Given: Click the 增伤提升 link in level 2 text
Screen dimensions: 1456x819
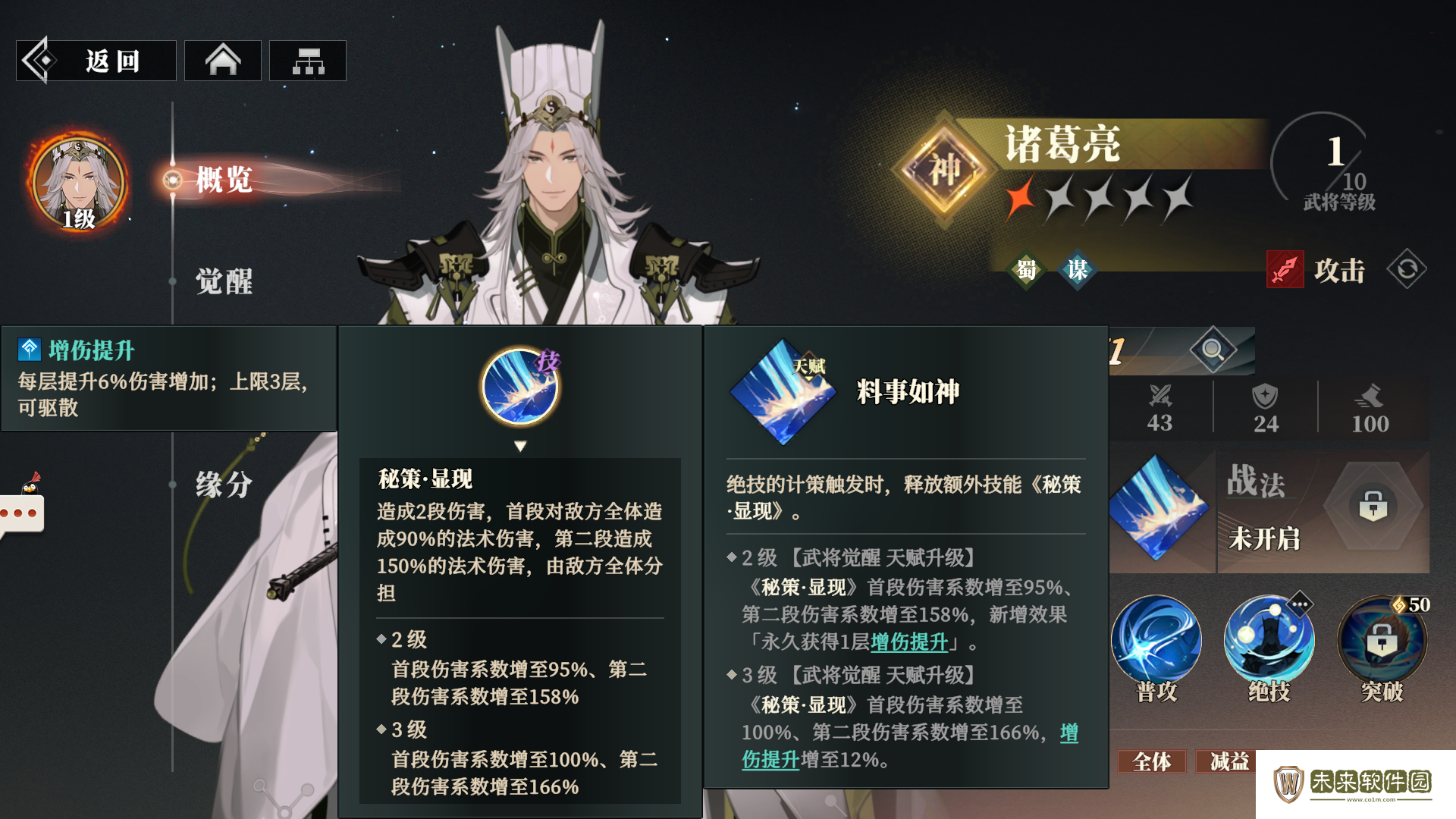Looking at the screenshot, I should click(x=909, y=642).
